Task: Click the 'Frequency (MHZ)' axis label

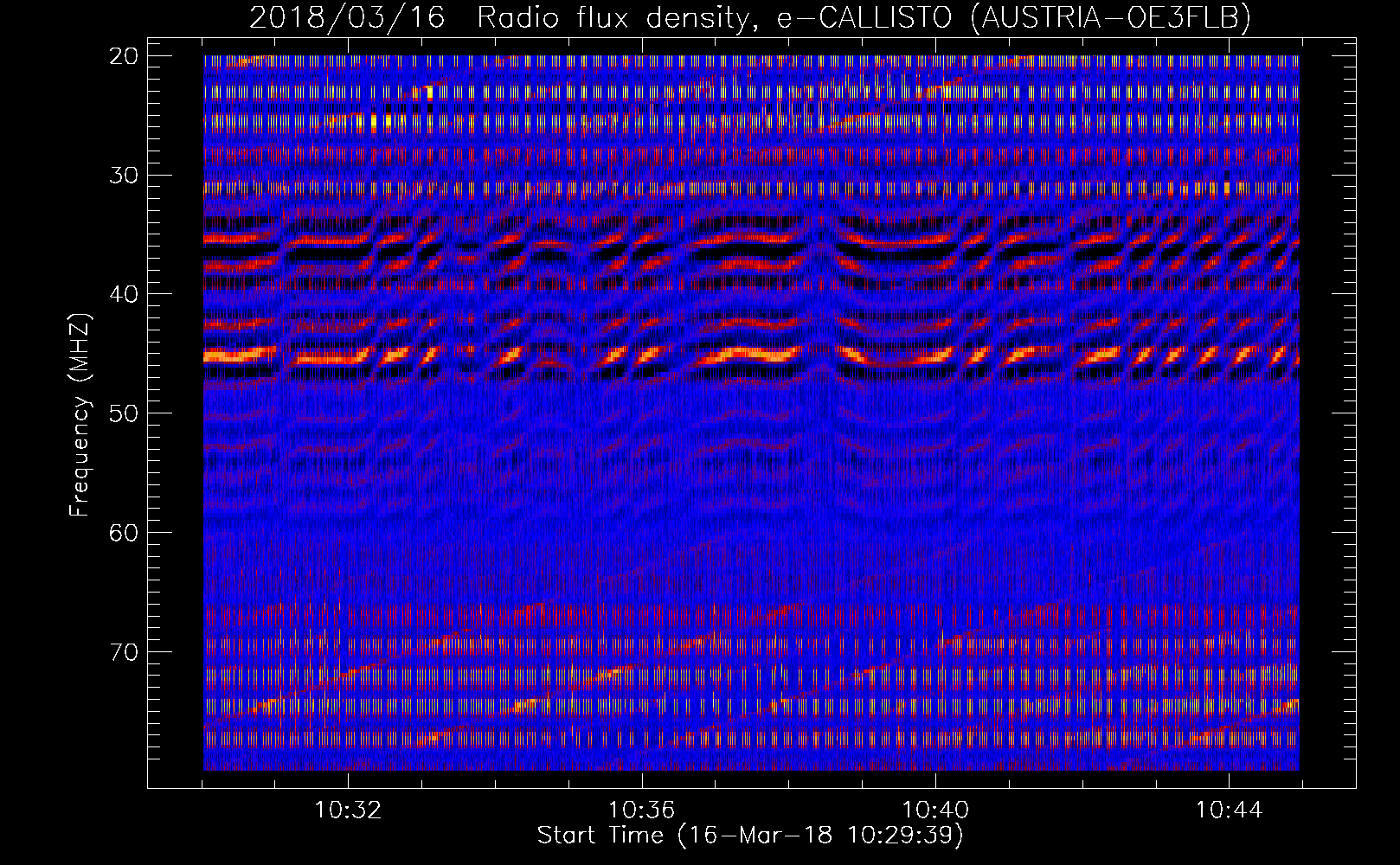Action: pyautogui.click(x=80, y=414)
